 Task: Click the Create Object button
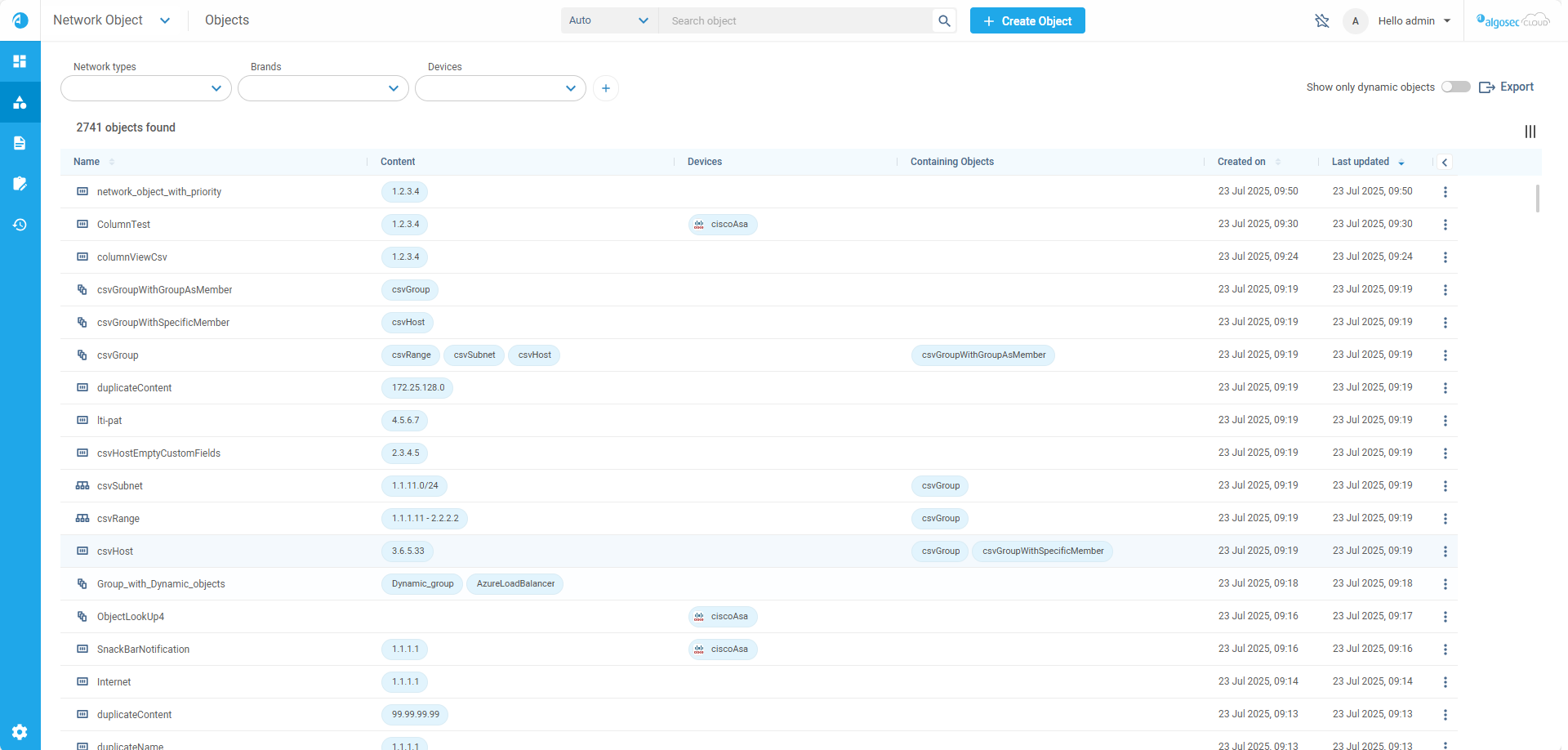1027,20
